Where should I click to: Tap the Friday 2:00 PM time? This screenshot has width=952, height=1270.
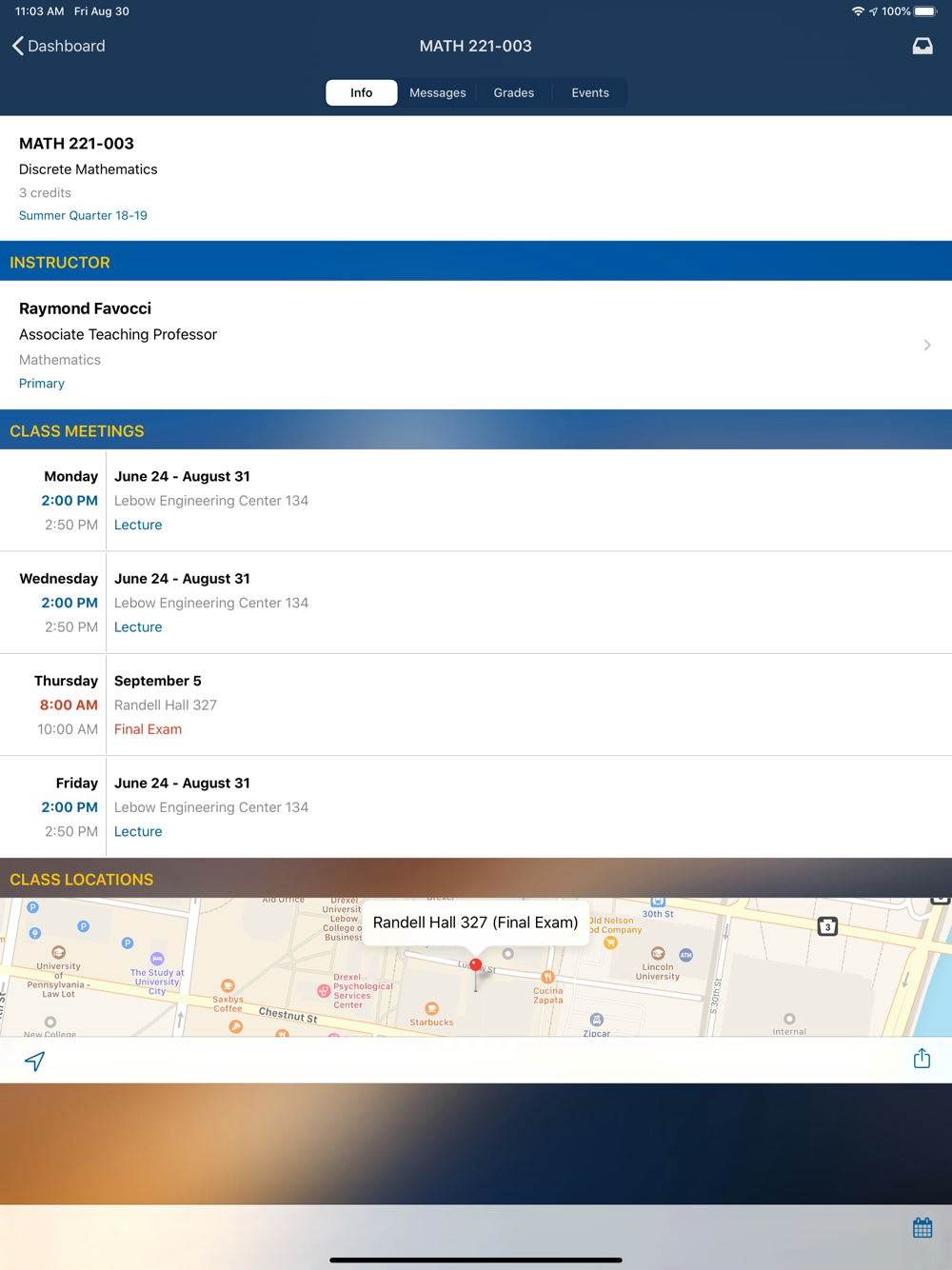tap(69, 806)
